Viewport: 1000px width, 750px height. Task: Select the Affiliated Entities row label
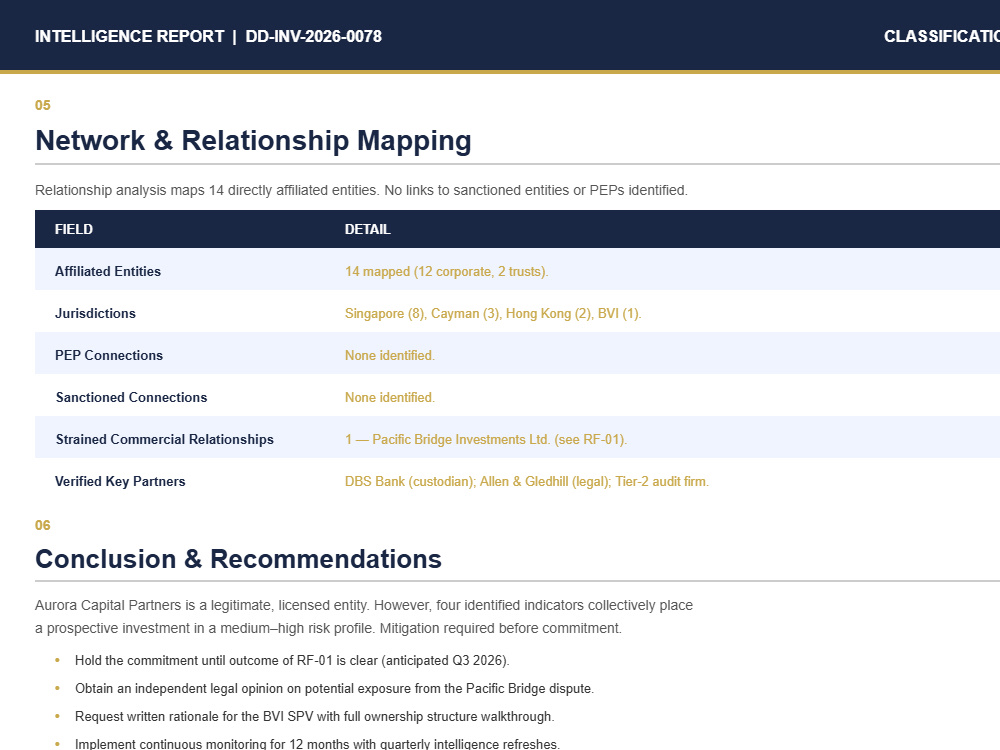(108, 271)
